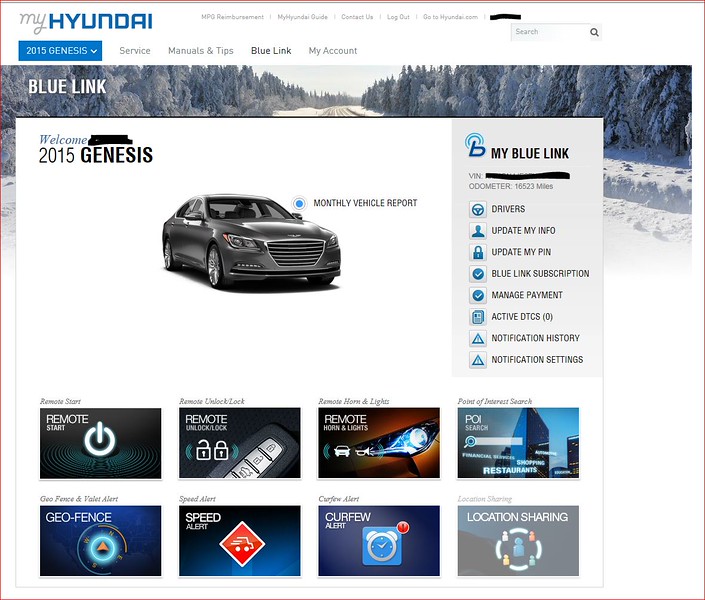Open the Manuals & Tips menu
This screenshot has height=600, width=705.
pyautogui.click(x=201, y=51)
